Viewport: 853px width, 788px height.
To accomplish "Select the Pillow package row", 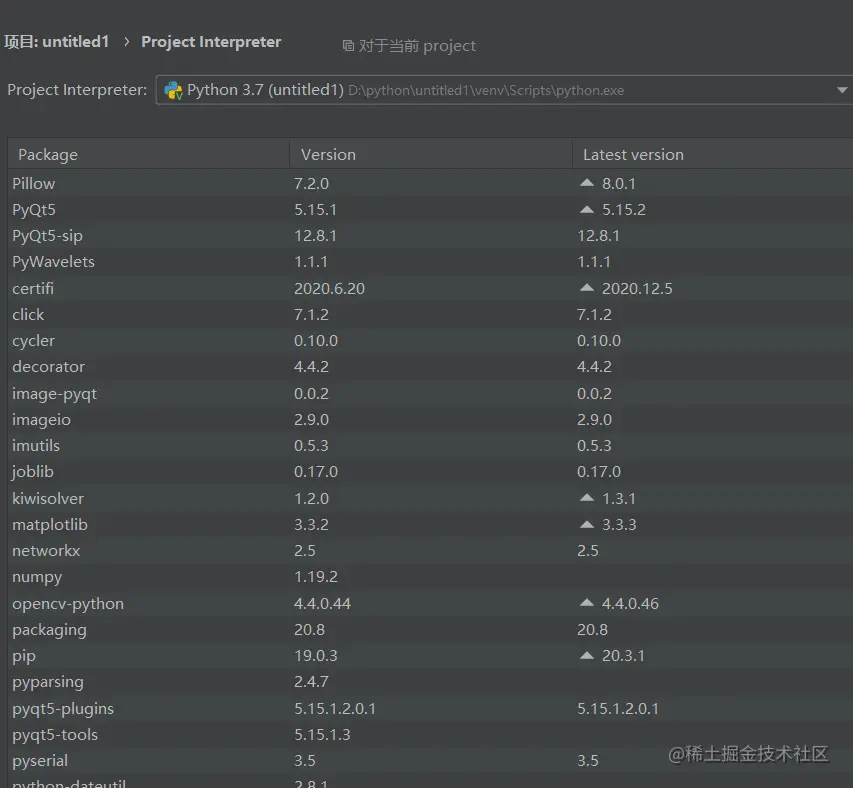I will tap(430, 183).
